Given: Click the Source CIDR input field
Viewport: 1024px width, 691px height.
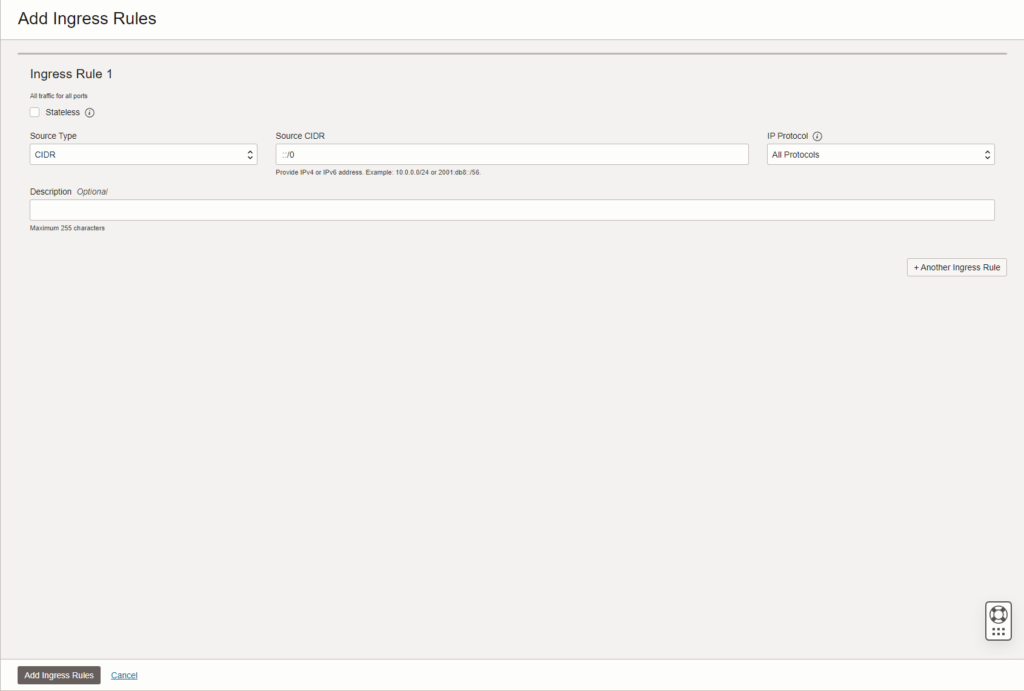Looking at the screenshot, I should [x=512, y=155].
